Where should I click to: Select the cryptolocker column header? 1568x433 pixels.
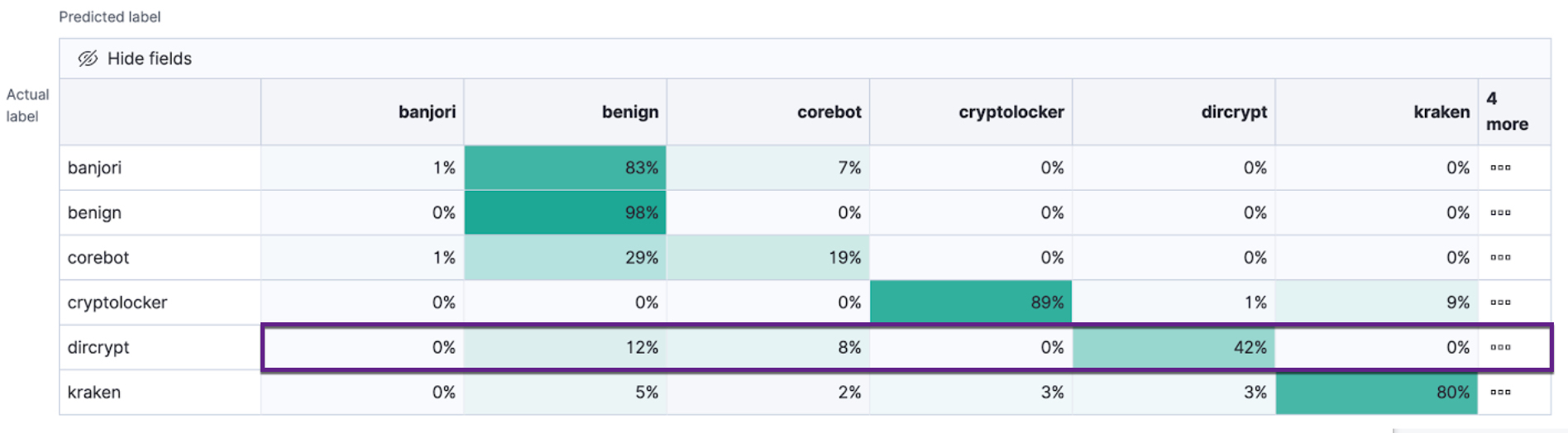coord(1011,112)
